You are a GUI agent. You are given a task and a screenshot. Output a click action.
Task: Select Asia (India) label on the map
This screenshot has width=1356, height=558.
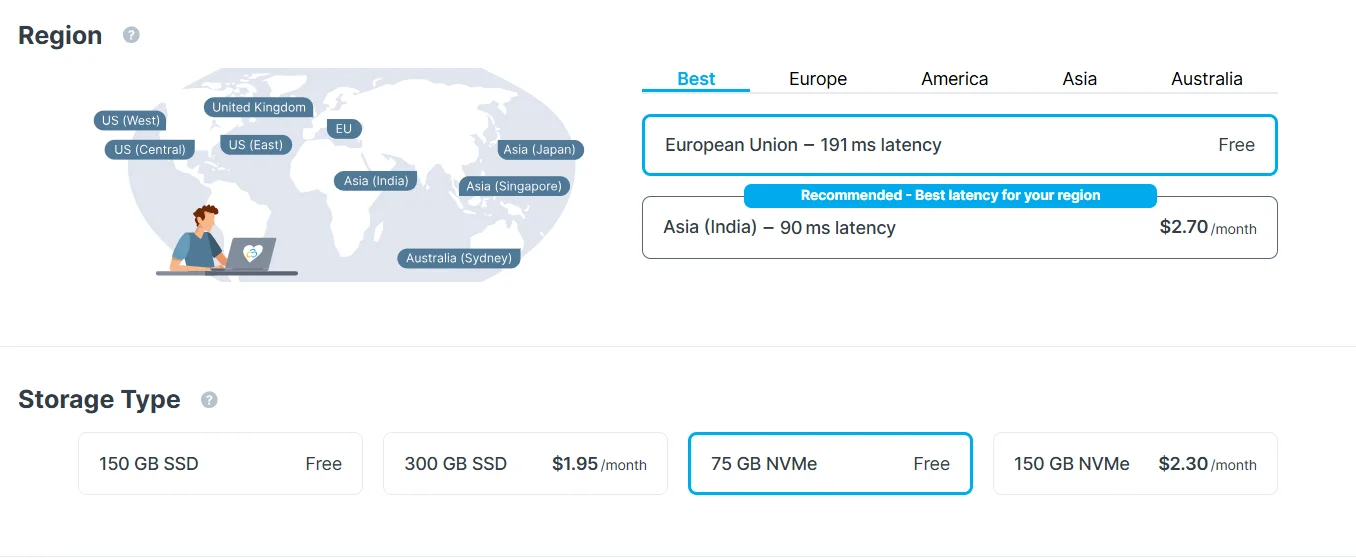pos(375,181)
